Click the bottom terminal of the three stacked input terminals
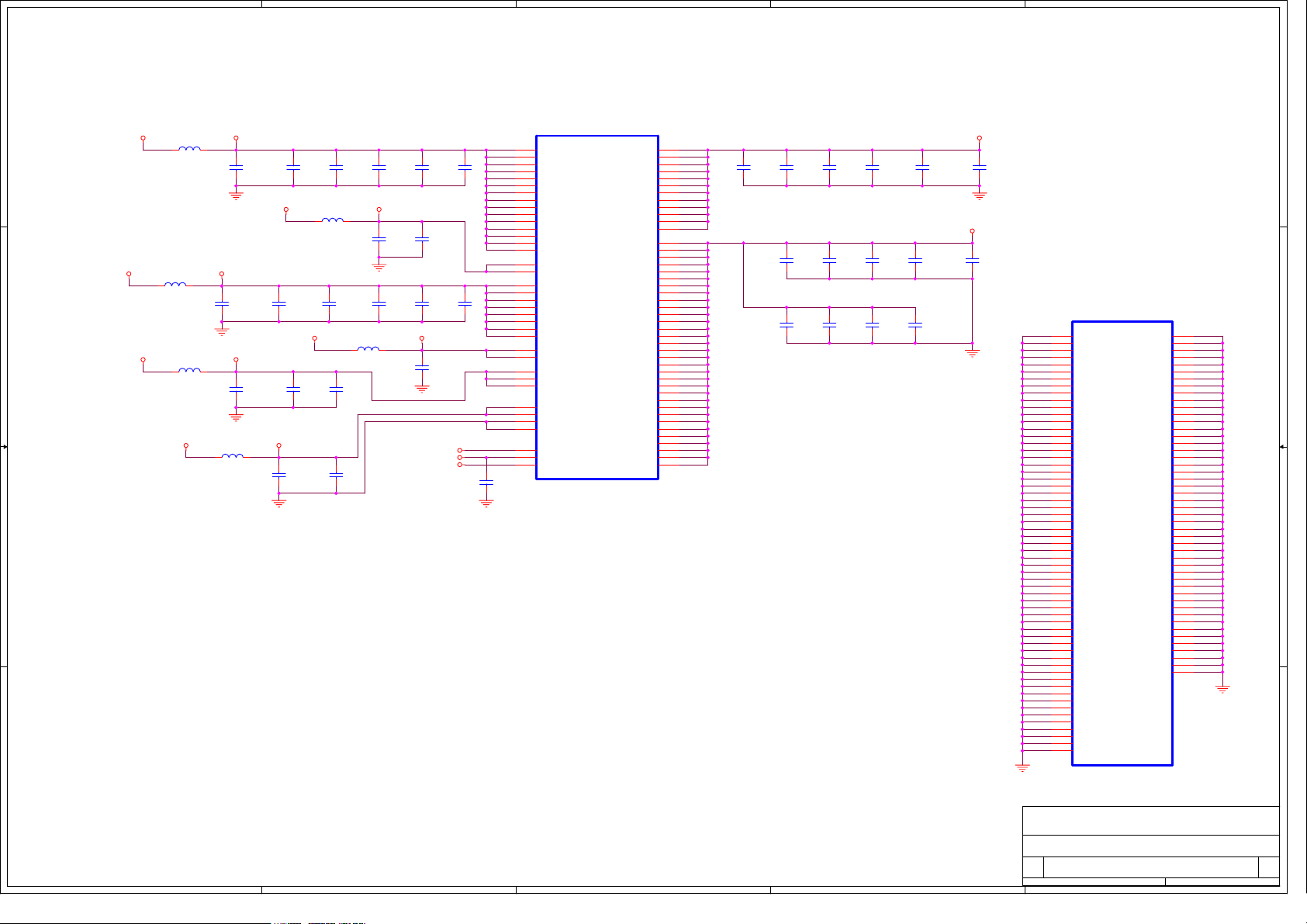Viewport: 1307px width, 924px height. click(x=459, y=465)
